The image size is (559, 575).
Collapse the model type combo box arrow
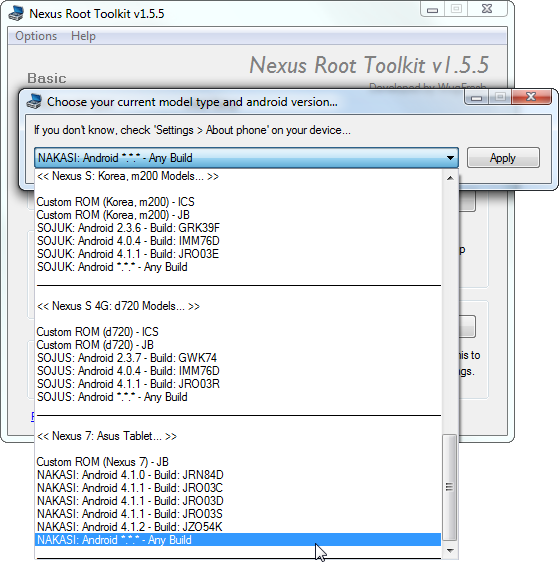(x=450, y=158)
